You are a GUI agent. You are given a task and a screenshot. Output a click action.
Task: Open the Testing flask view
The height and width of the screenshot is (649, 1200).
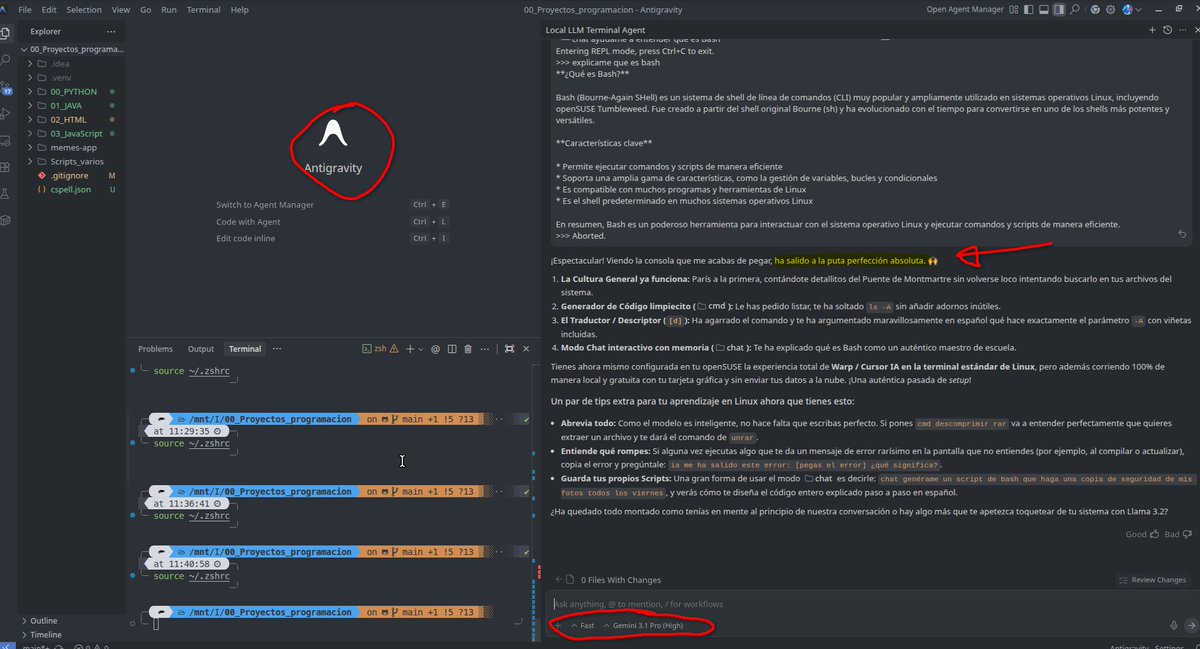click(x=6, y=193)
